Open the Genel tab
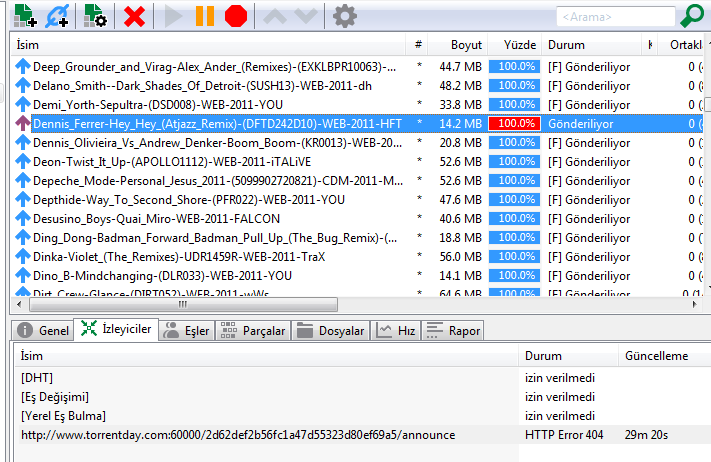The width and height of the screenshot is (711, 462). 43,331
